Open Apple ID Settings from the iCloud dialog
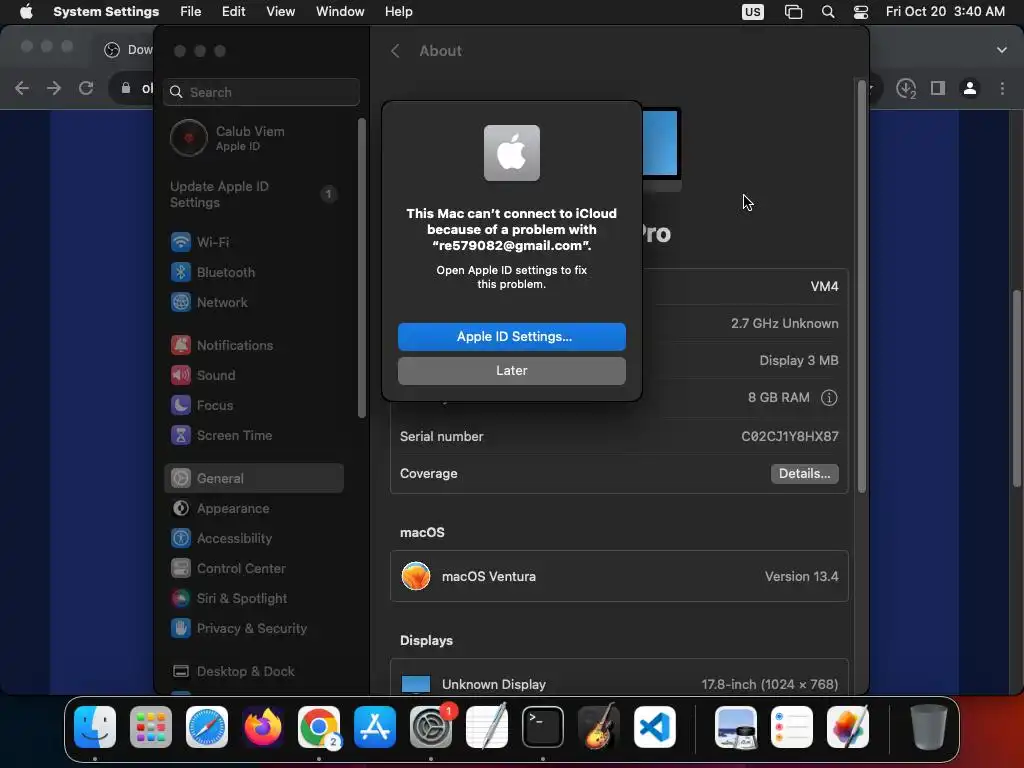The height and width of the screenshot is (768, 1024). [x=511, y=336]
